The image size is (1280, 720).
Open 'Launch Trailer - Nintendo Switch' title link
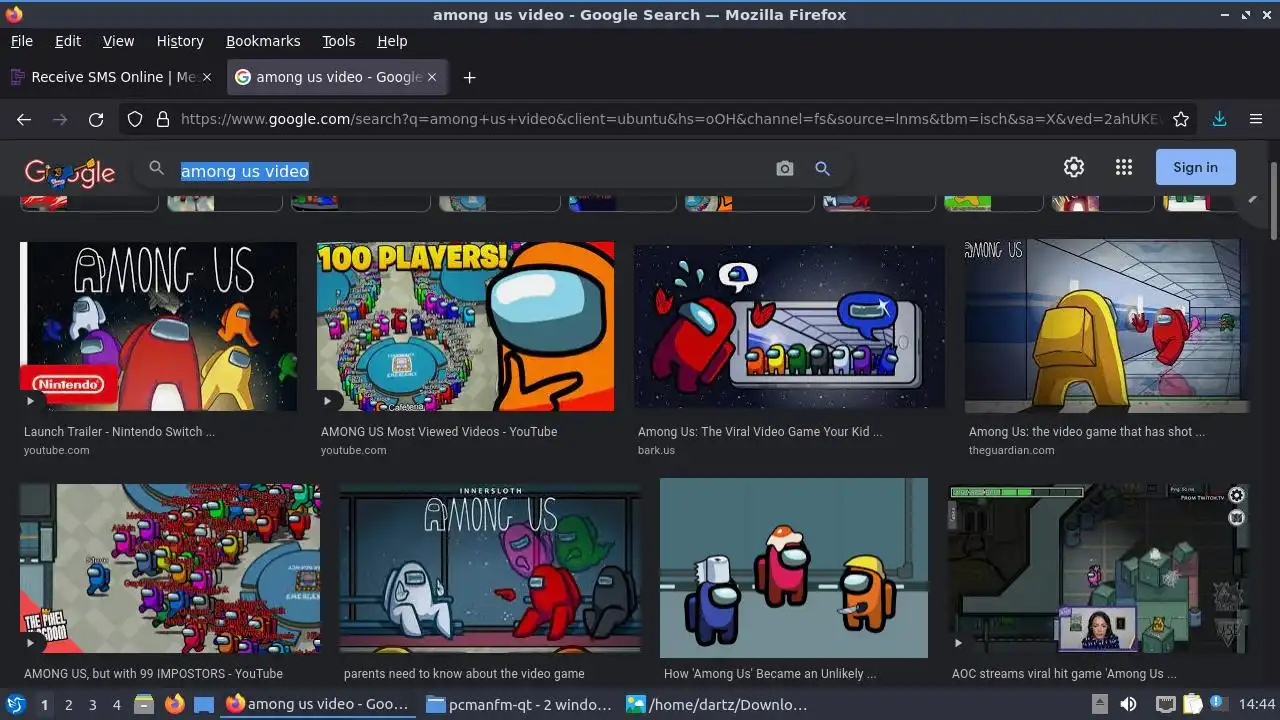[119, 432]
